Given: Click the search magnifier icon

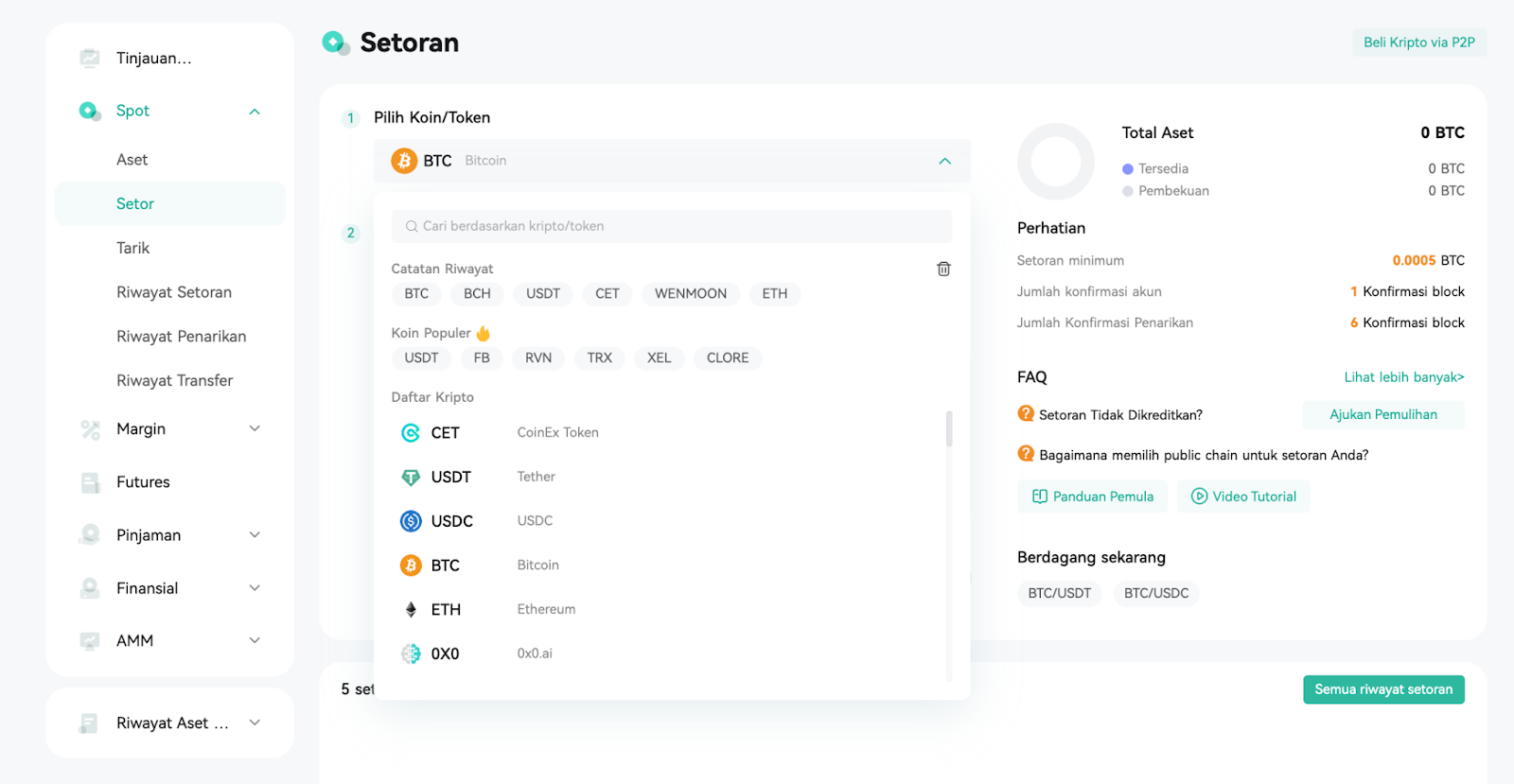Looking at the screenshot, I should [412, 226].
